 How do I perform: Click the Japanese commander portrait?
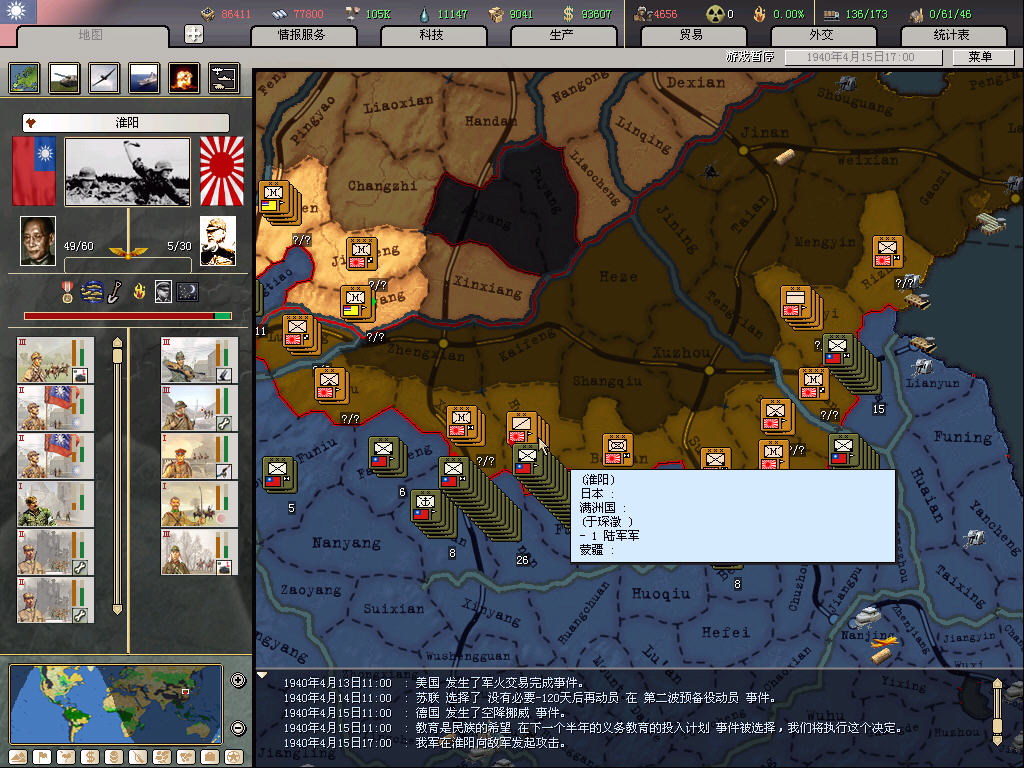[217, 241]
